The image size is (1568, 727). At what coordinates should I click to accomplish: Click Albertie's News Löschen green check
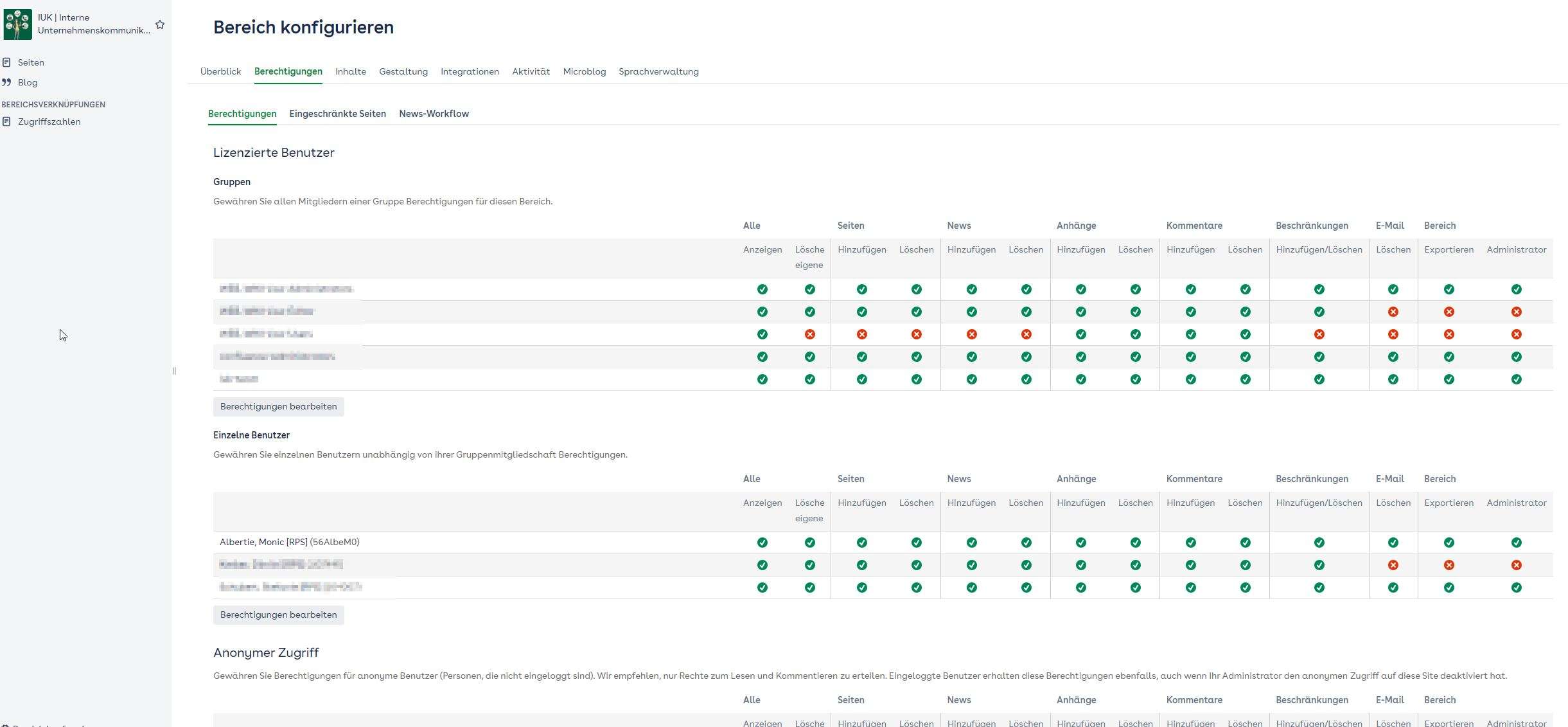[x=1026, y=543]
